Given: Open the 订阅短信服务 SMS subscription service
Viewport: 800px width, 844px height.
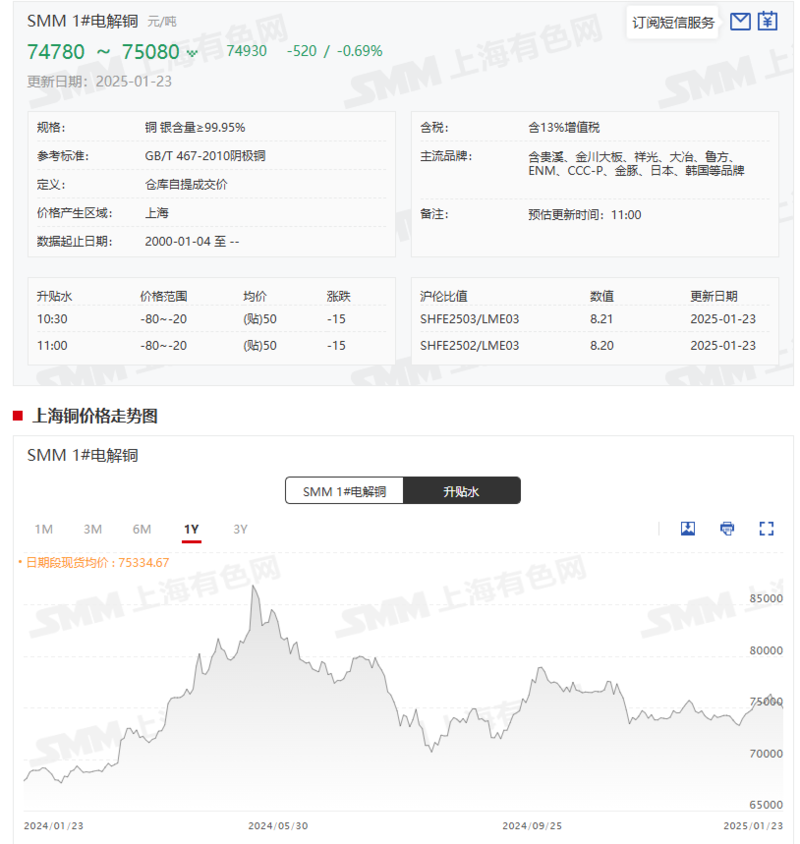Looking at the screenshot, I should click(672, 21).
